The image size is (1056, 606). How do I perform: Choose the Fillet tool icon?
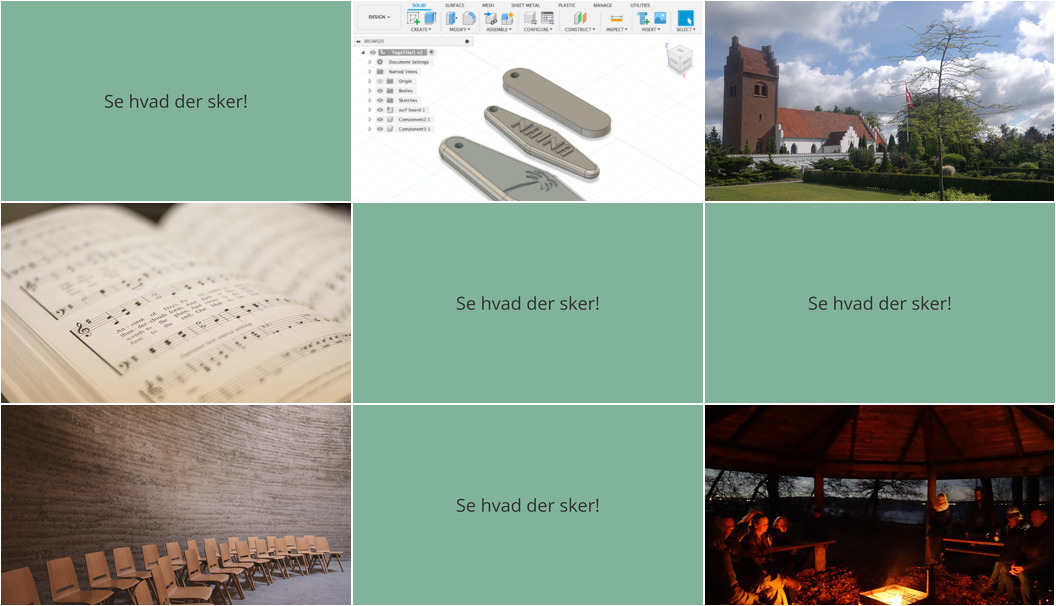tap(468, 18)
